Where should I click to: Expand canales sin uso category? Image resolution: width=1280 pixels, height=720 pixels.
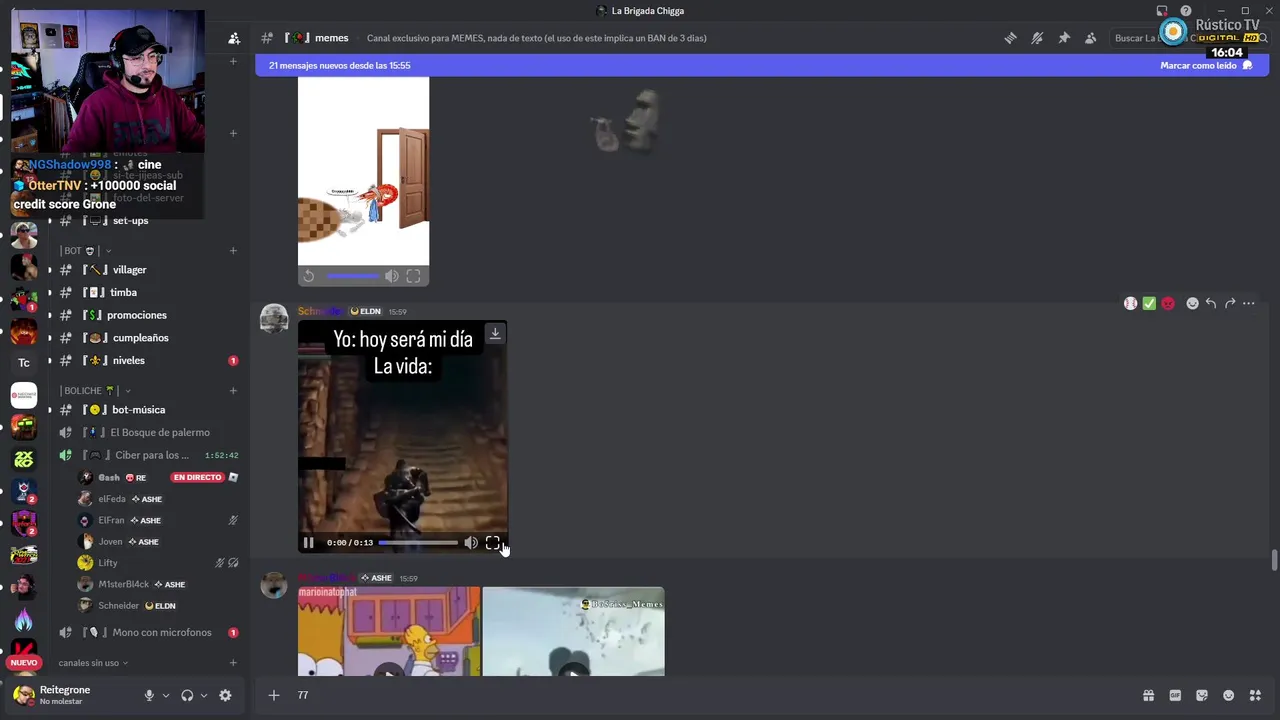tap(93, 662)
